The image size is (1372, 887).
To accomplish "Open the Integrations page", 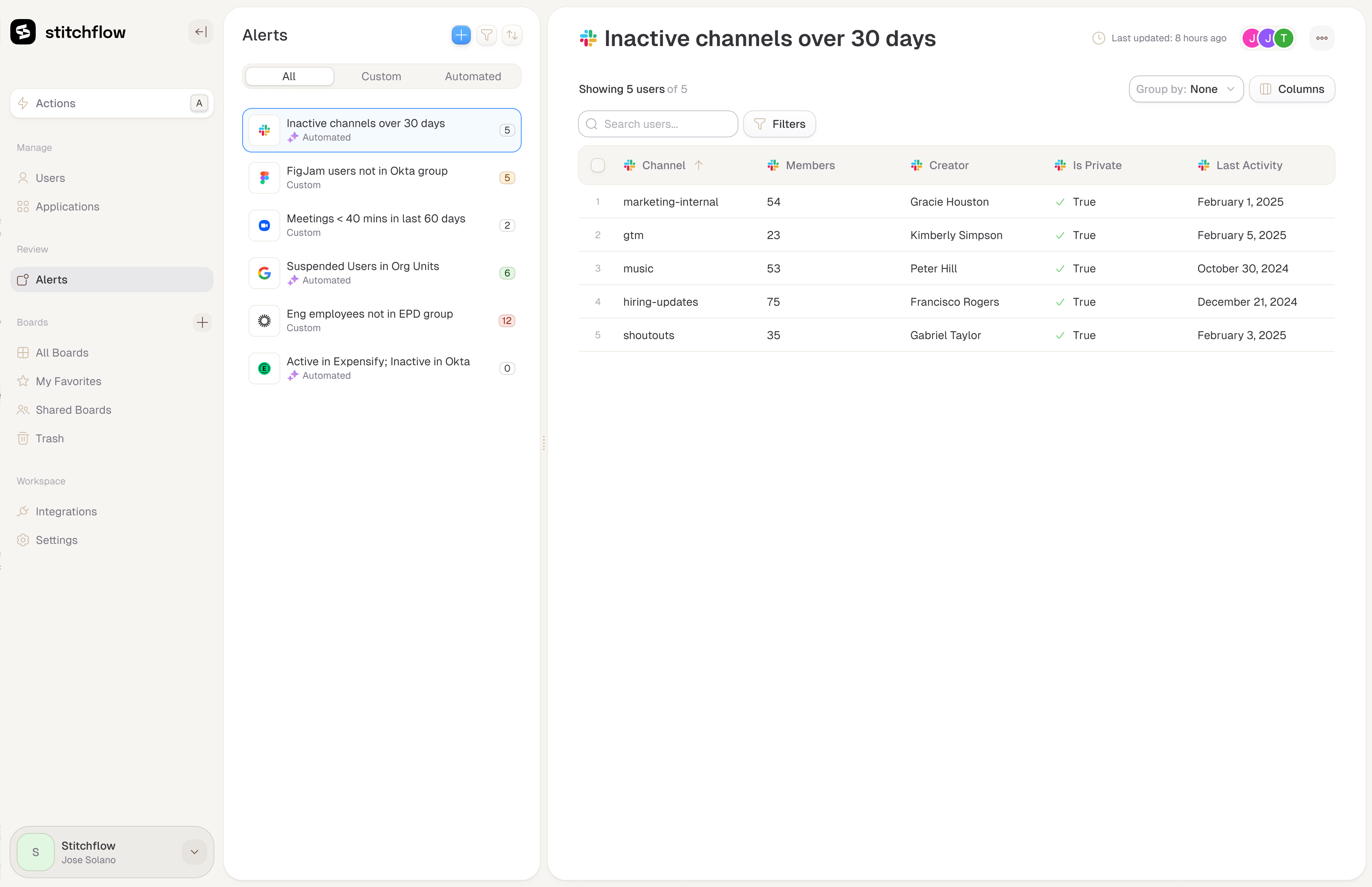I will click(66, 511).
